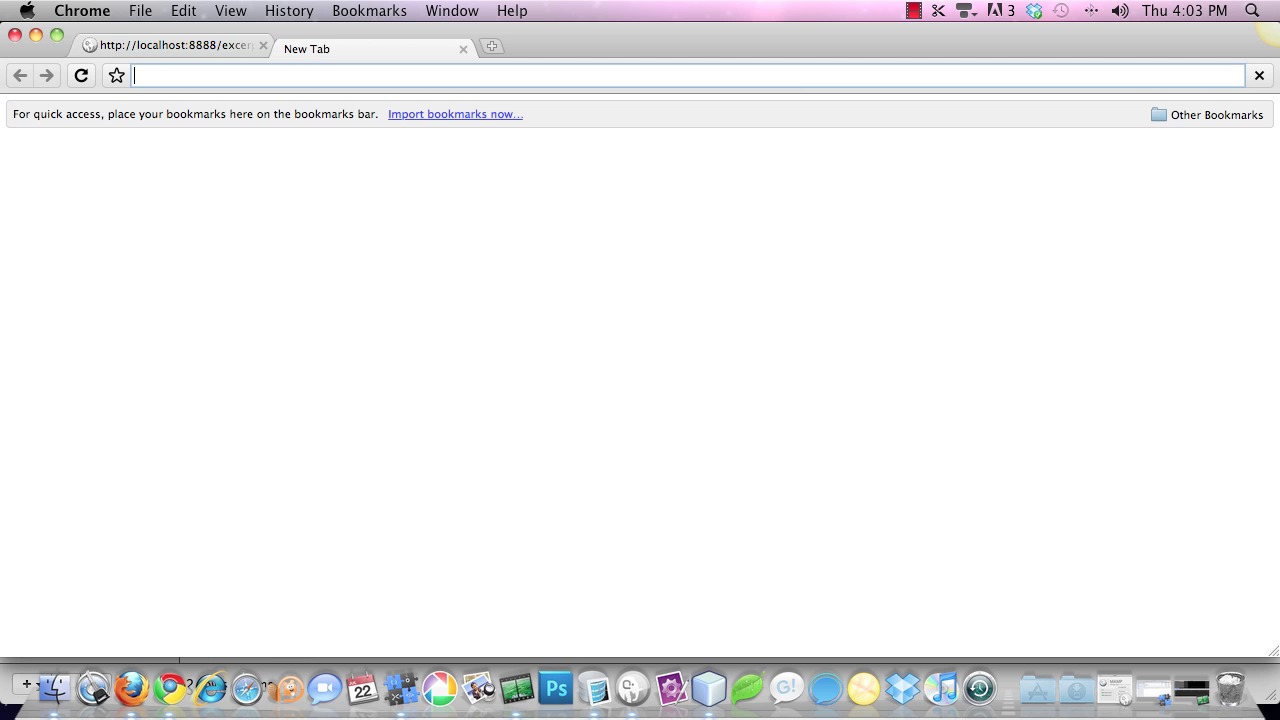Close the New Tab tab

pos(463,48)
